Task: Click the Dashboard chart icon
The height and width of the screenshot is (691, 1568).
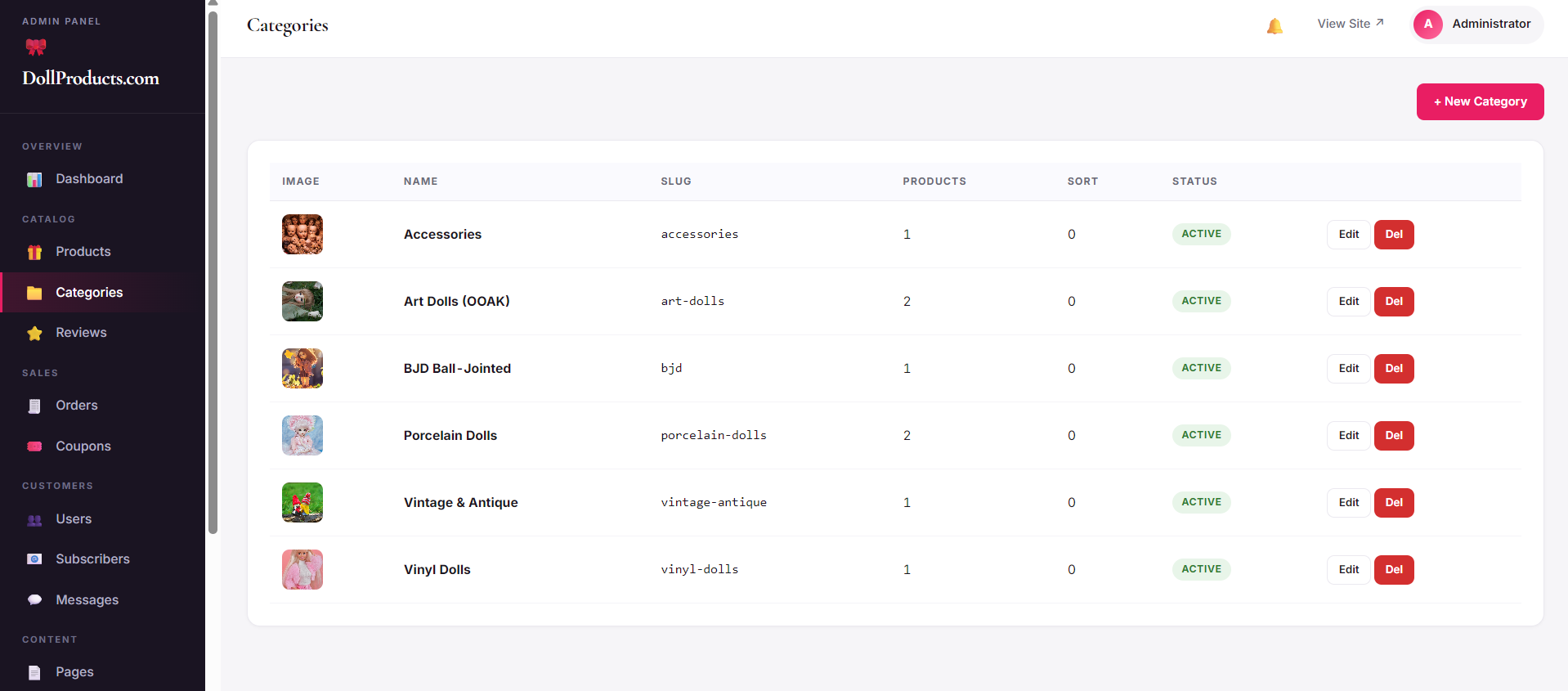Action: [34, 179]
